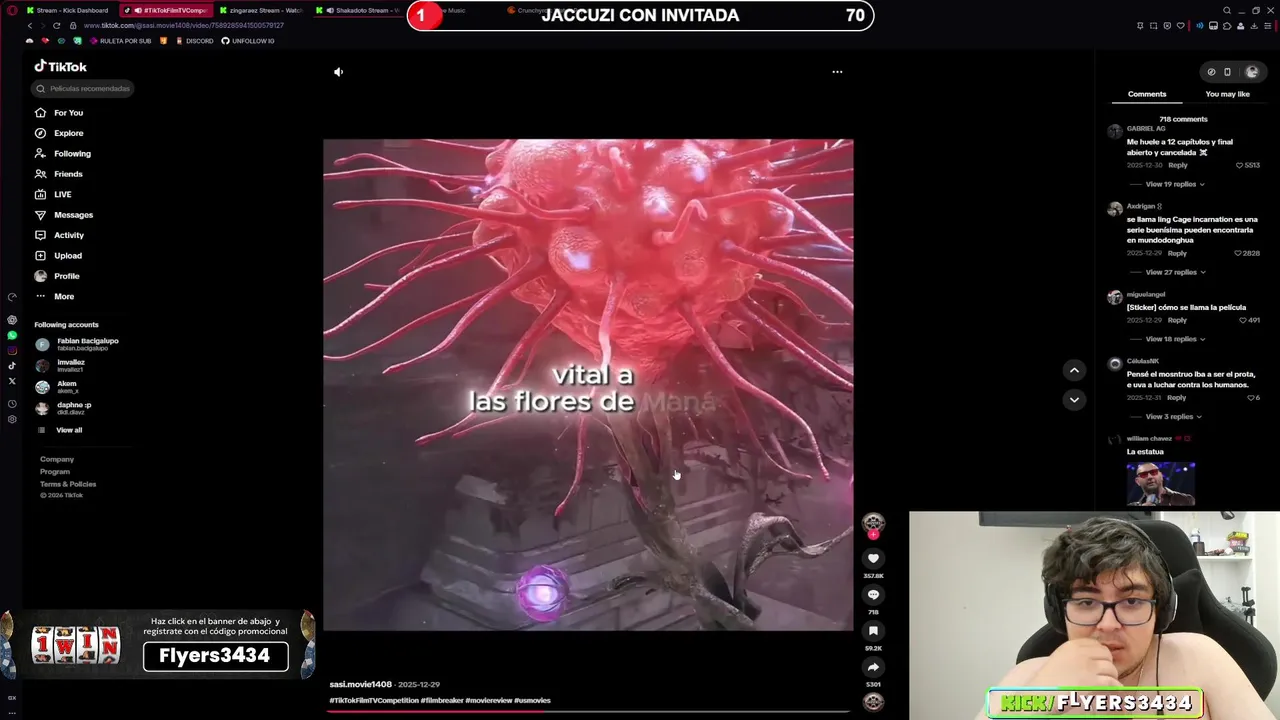Go to the previous video
The image size is (1280, 720).
pos(1074,370)
